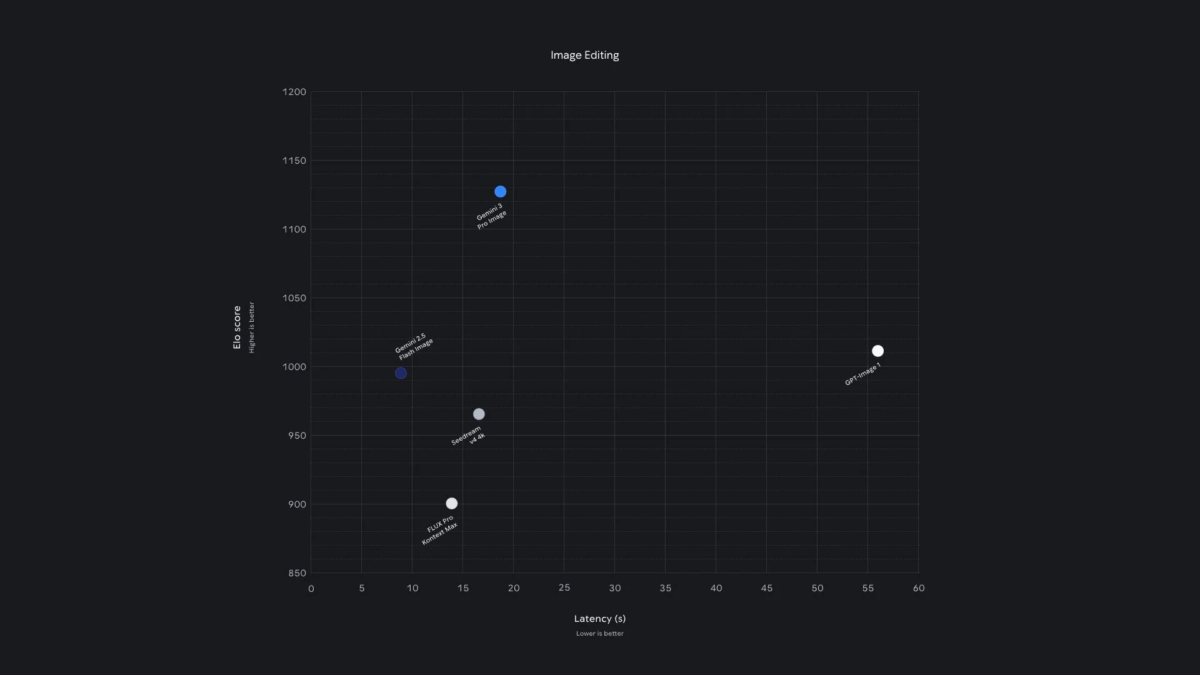1200x675 pixels.
Task: Select the Seedream v4 4k gray data point
Action: click(x=479, y=414)
